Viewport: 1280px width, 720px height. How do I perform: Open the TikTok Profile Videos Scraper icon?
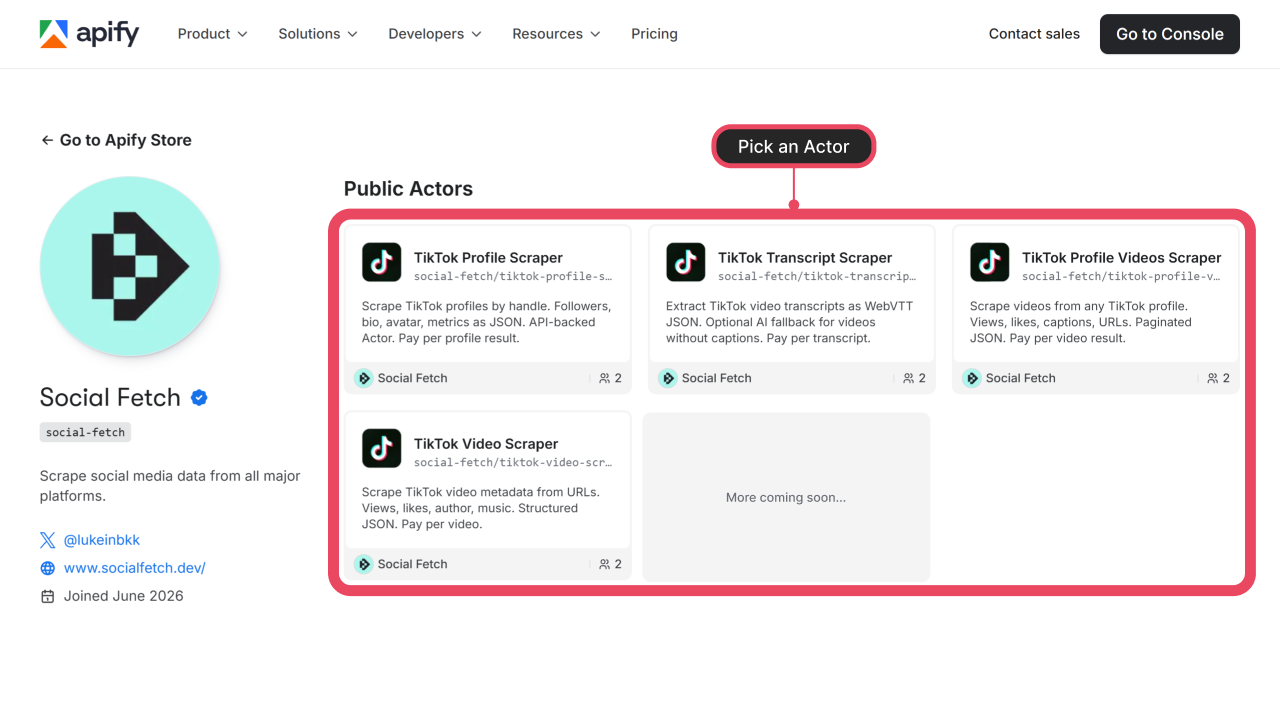pyautogui.click(x=990, y=262)
